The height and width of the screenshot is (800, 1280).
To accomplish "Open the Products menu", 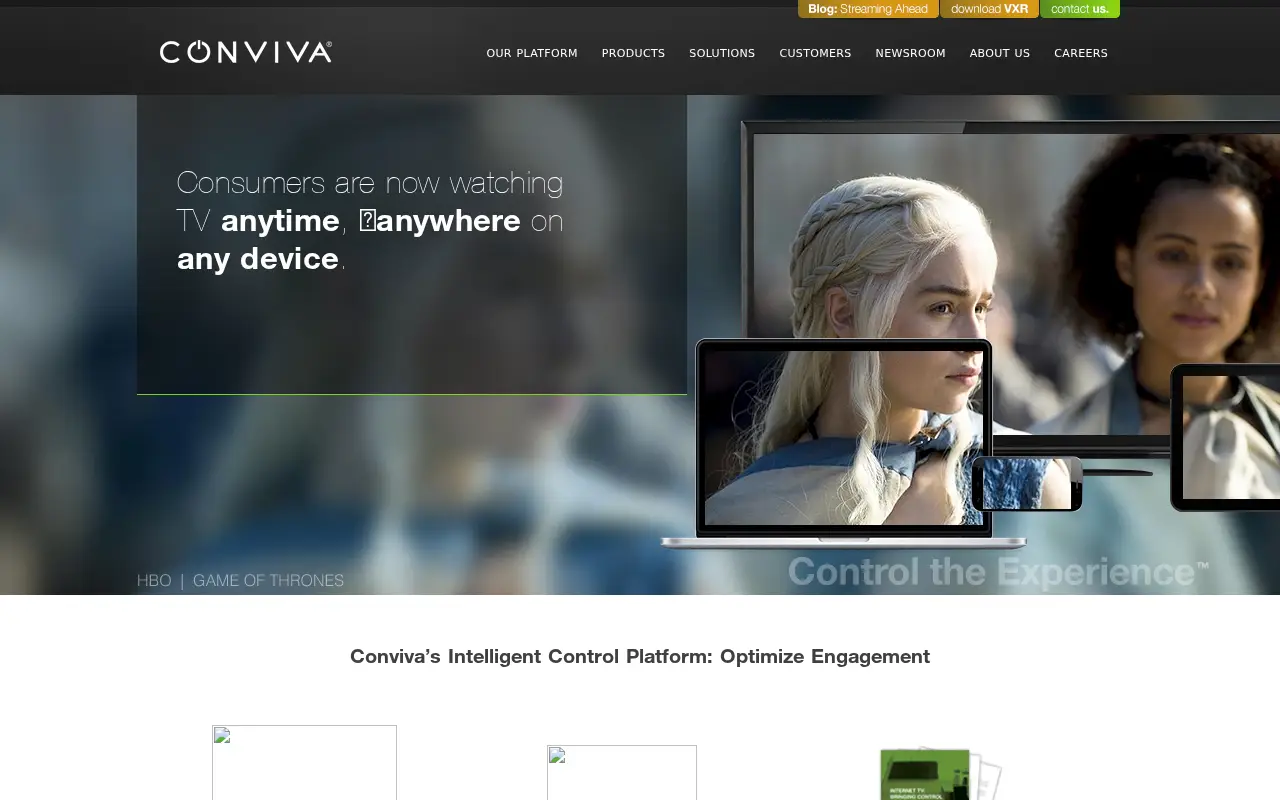I will pyautogui.click(x=633, y=53).
